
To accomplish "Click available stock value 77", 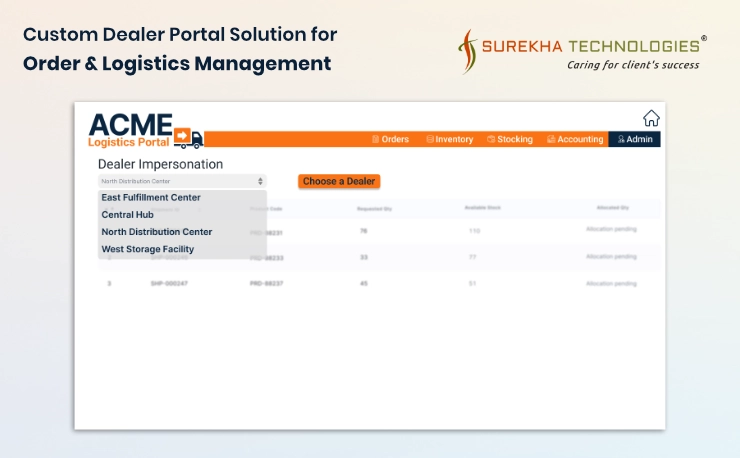I will coord(472,257).
